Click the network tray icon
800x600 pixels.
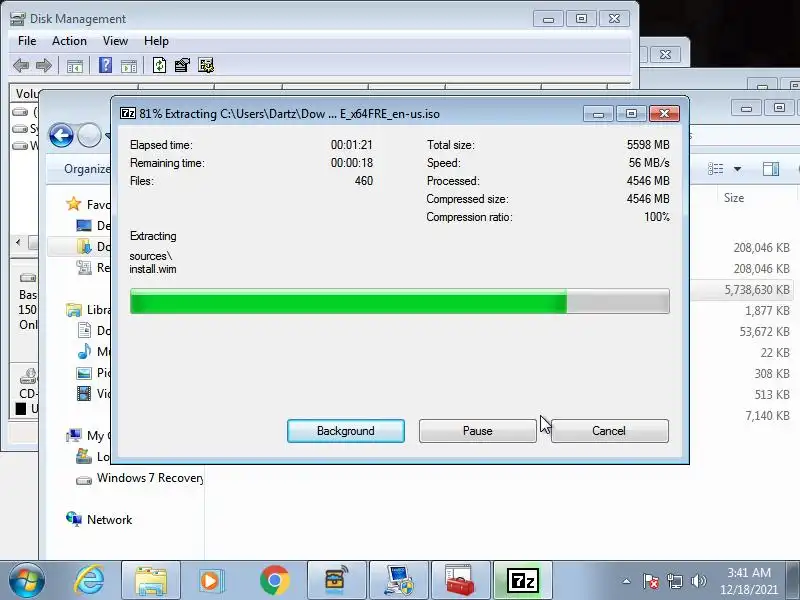coord(674,581)
